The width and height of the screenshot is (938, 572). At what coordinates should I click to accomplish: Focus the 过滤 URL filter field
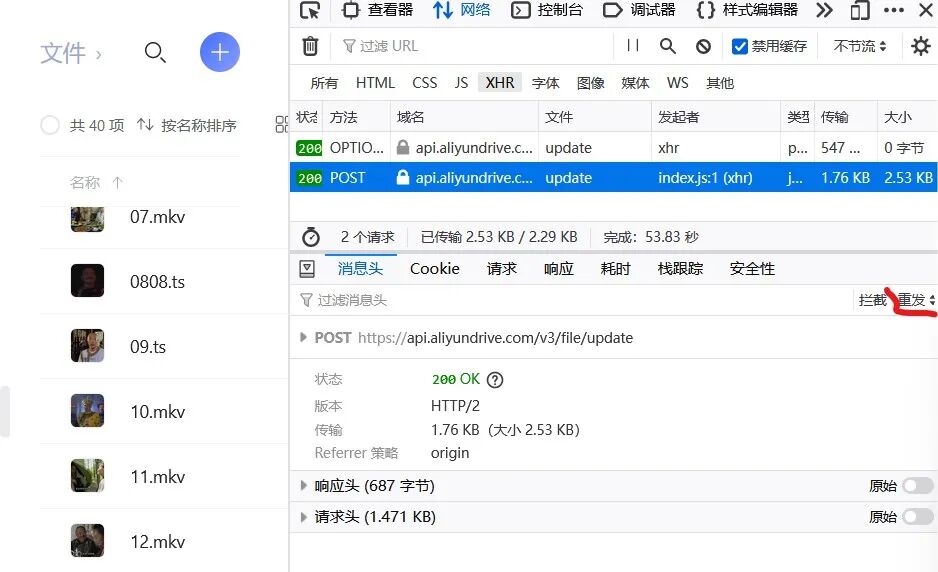476,46
